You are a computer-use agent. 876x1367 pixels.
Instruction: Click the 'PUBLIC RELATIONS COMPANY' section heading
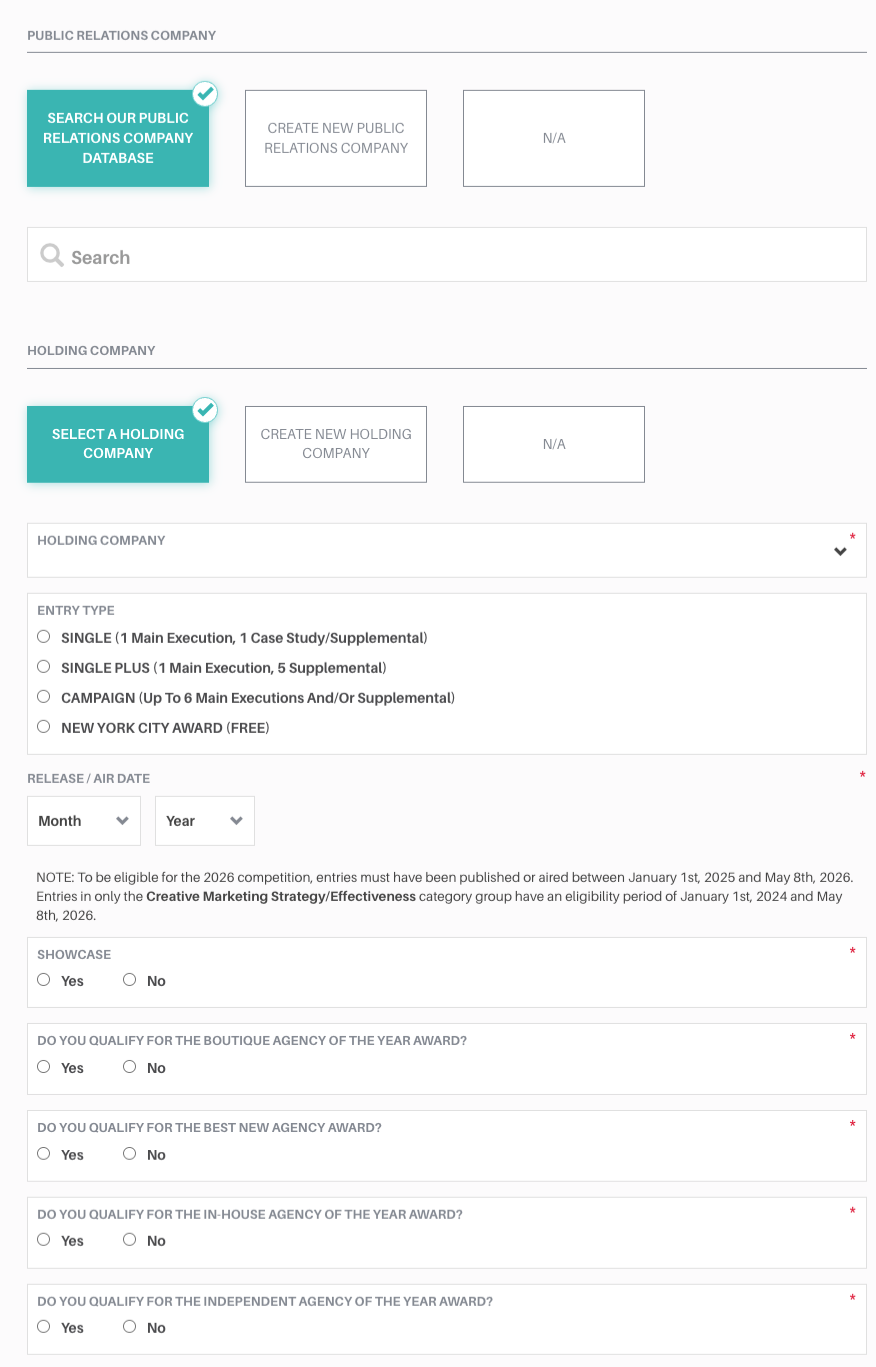[122, 35]
